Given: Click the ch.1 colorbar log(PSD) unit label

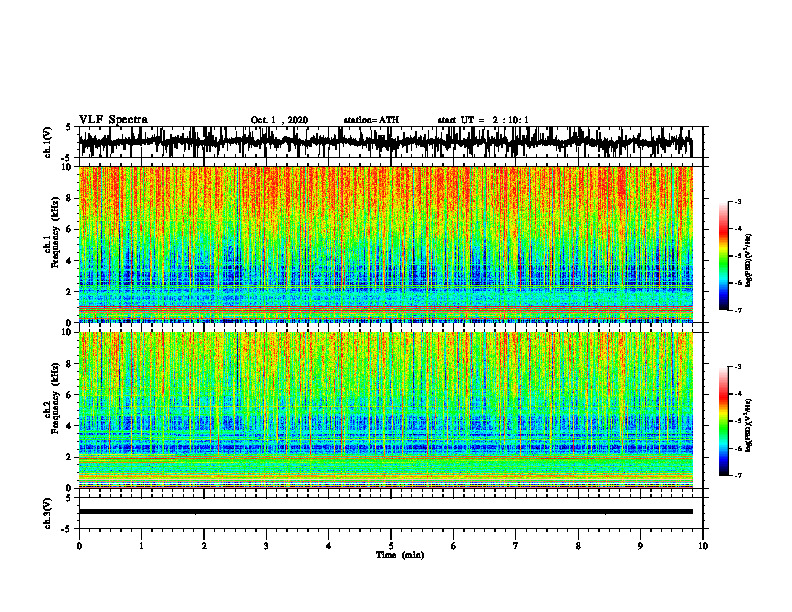Looking at the screenshot, I should [x=749, y=261].
